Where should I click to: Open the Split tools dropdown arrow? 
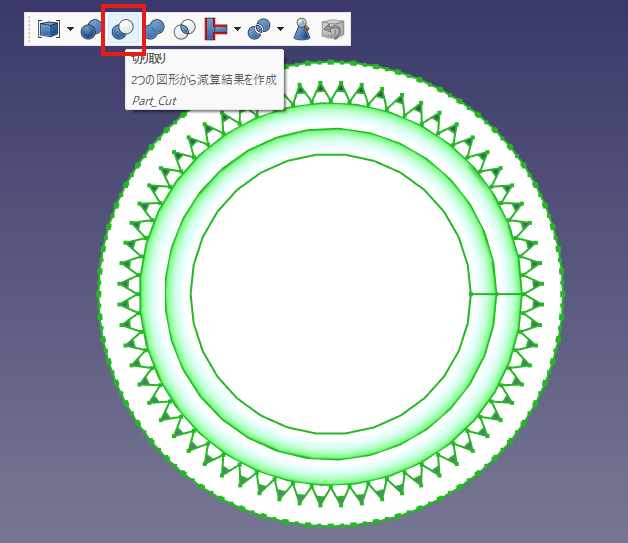[280, 29]
